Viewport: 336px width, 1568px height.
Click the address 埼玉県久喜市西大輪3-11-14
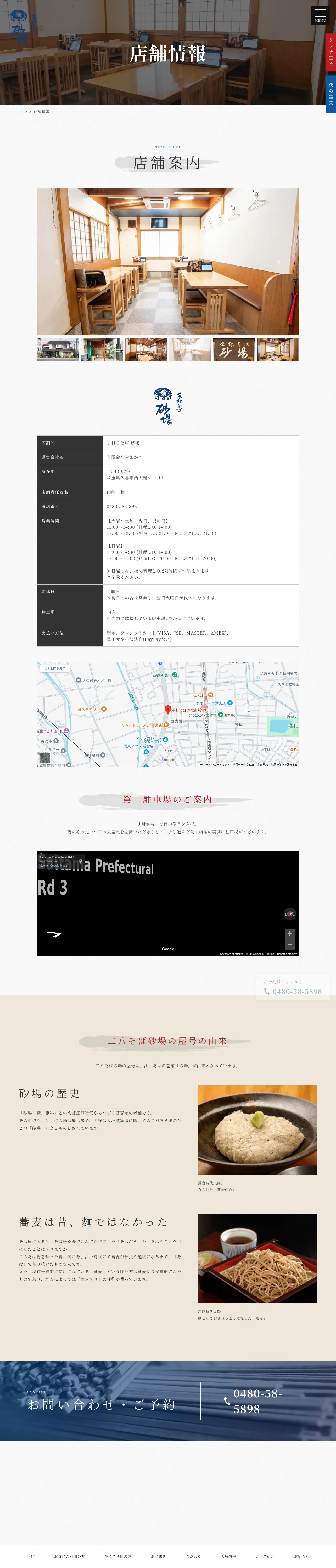[x=135, y=478]
